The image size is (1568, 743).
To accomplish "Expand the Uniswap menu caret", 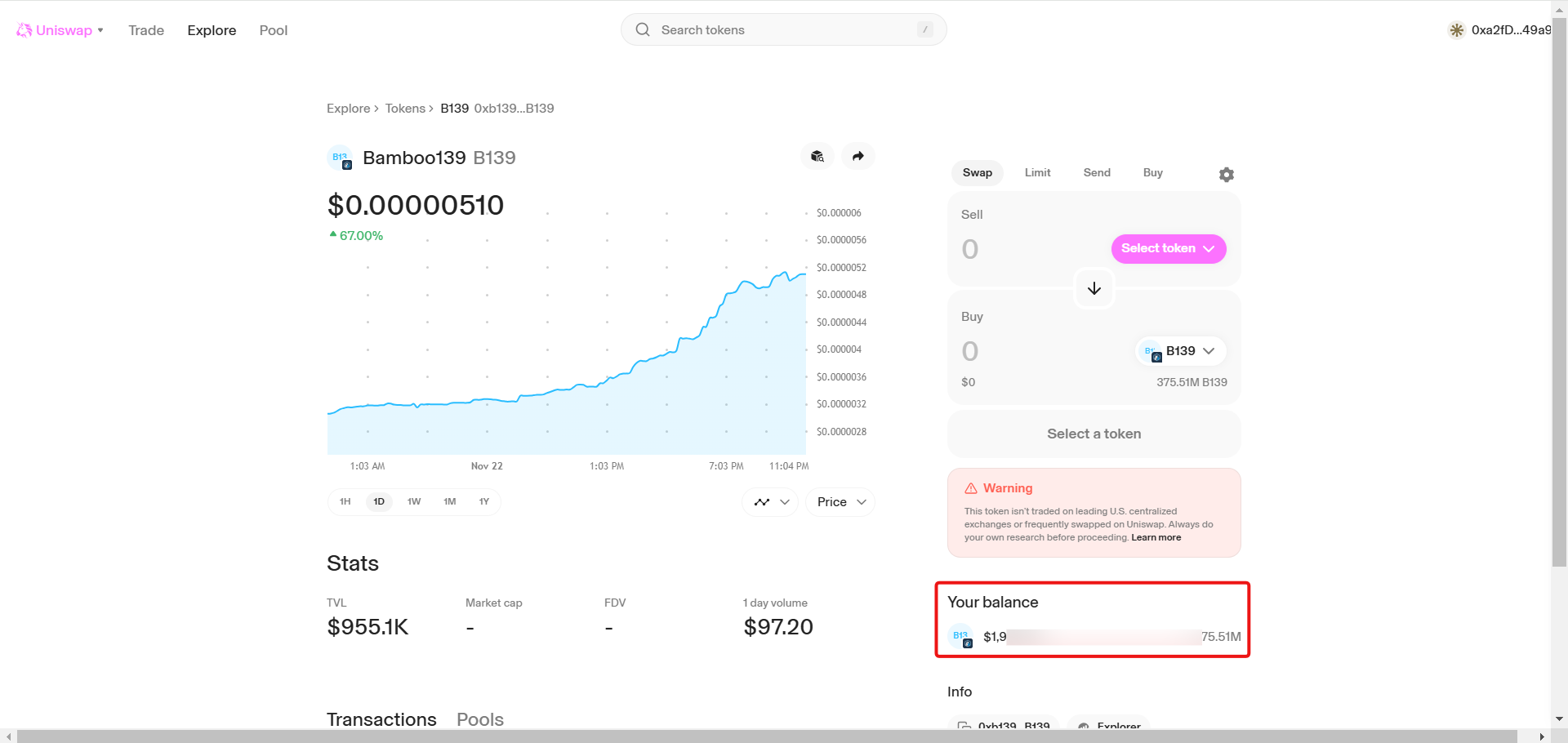I will pos(100,30).
